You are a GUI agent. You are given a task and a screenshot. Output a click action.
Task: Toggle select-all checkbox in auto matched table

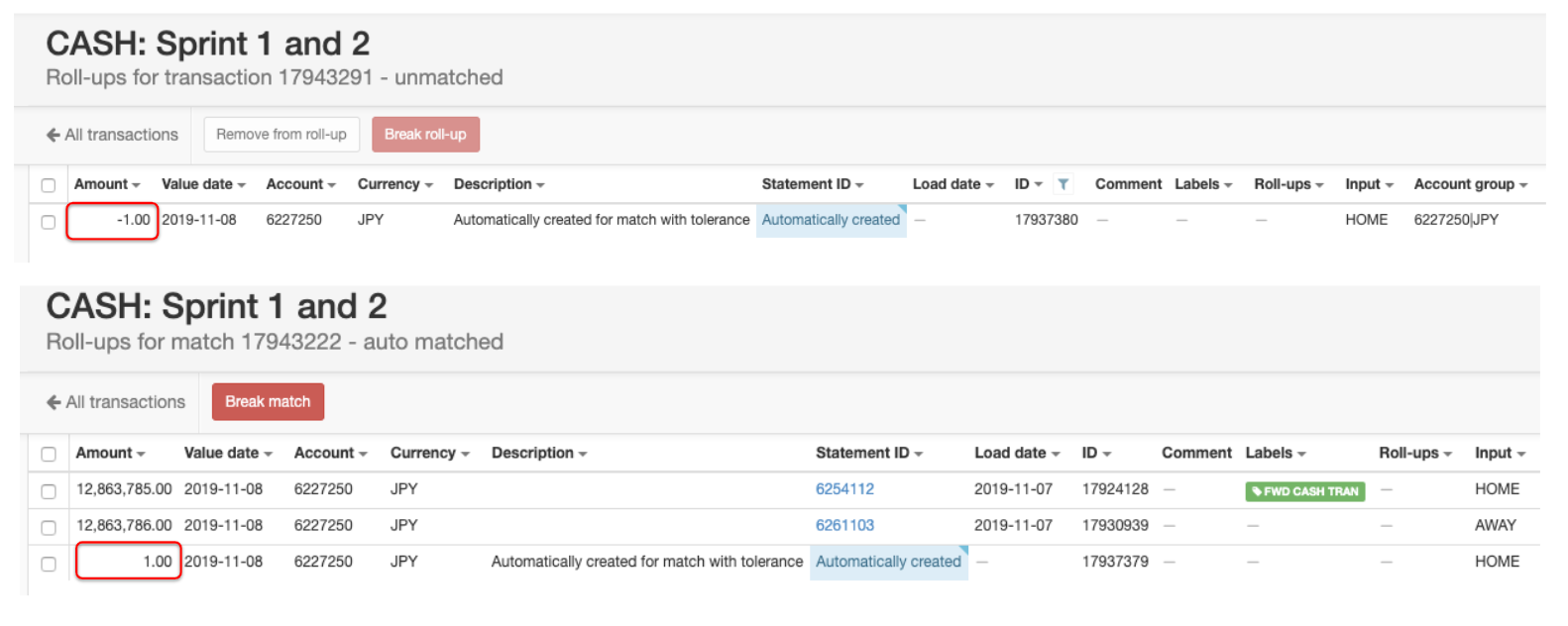click(49, 455)
